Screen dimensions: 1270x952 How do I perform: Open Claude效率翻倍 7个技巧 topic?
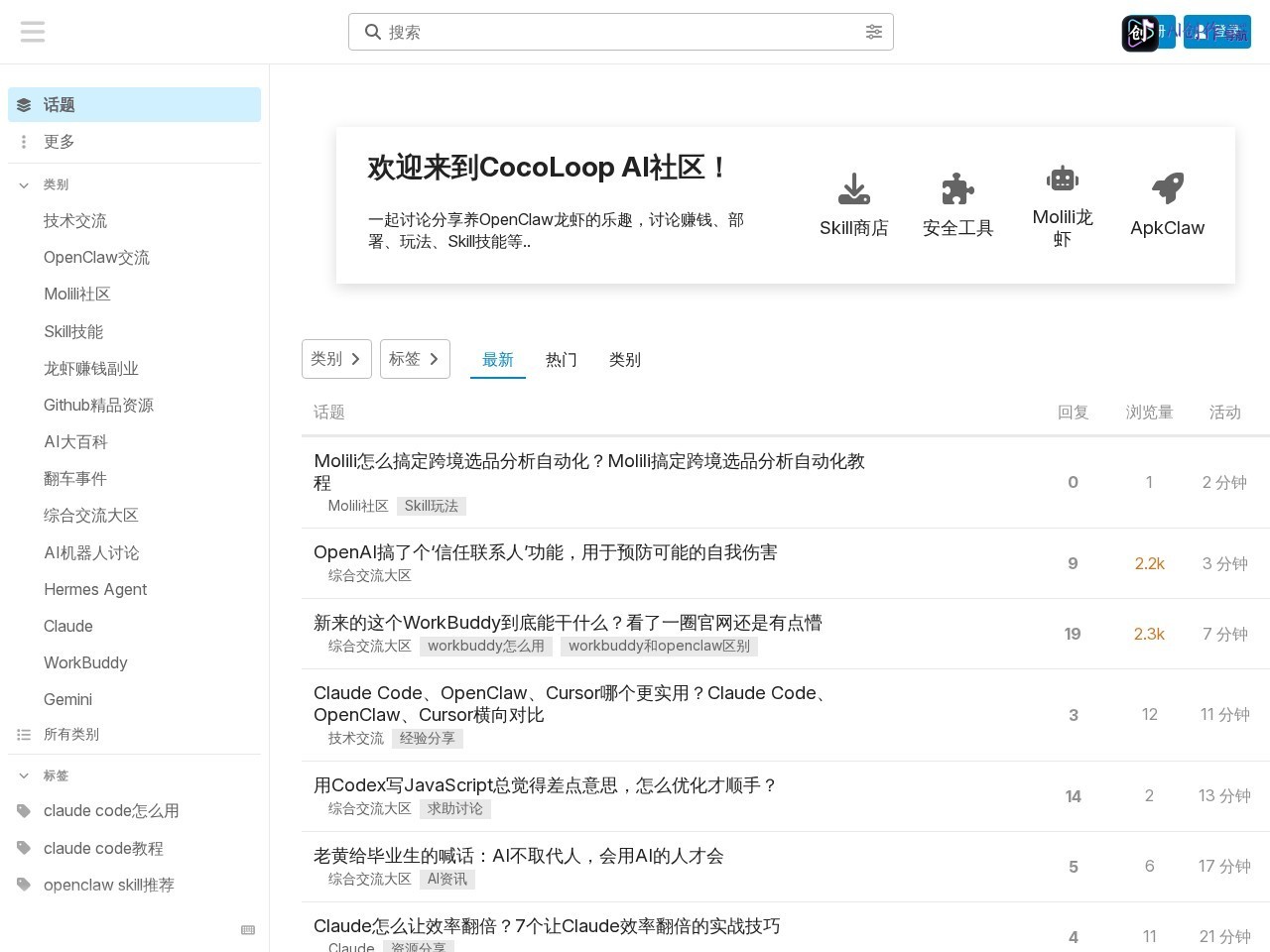[x=547, y=926]
